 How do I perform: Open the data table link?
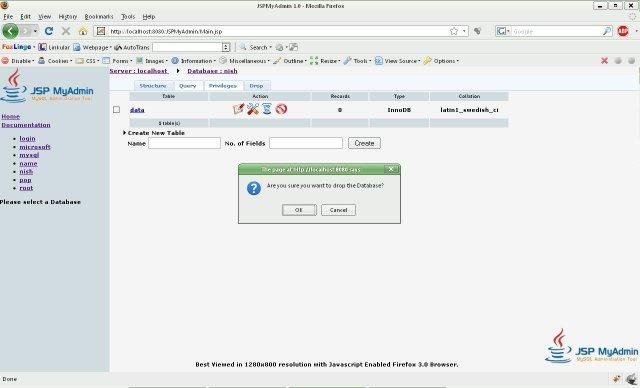coord(137,110)
